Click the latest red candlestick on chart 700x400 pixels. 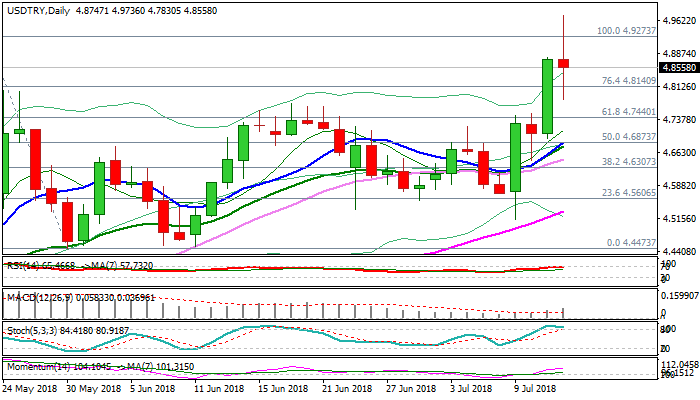coord(564,63)
